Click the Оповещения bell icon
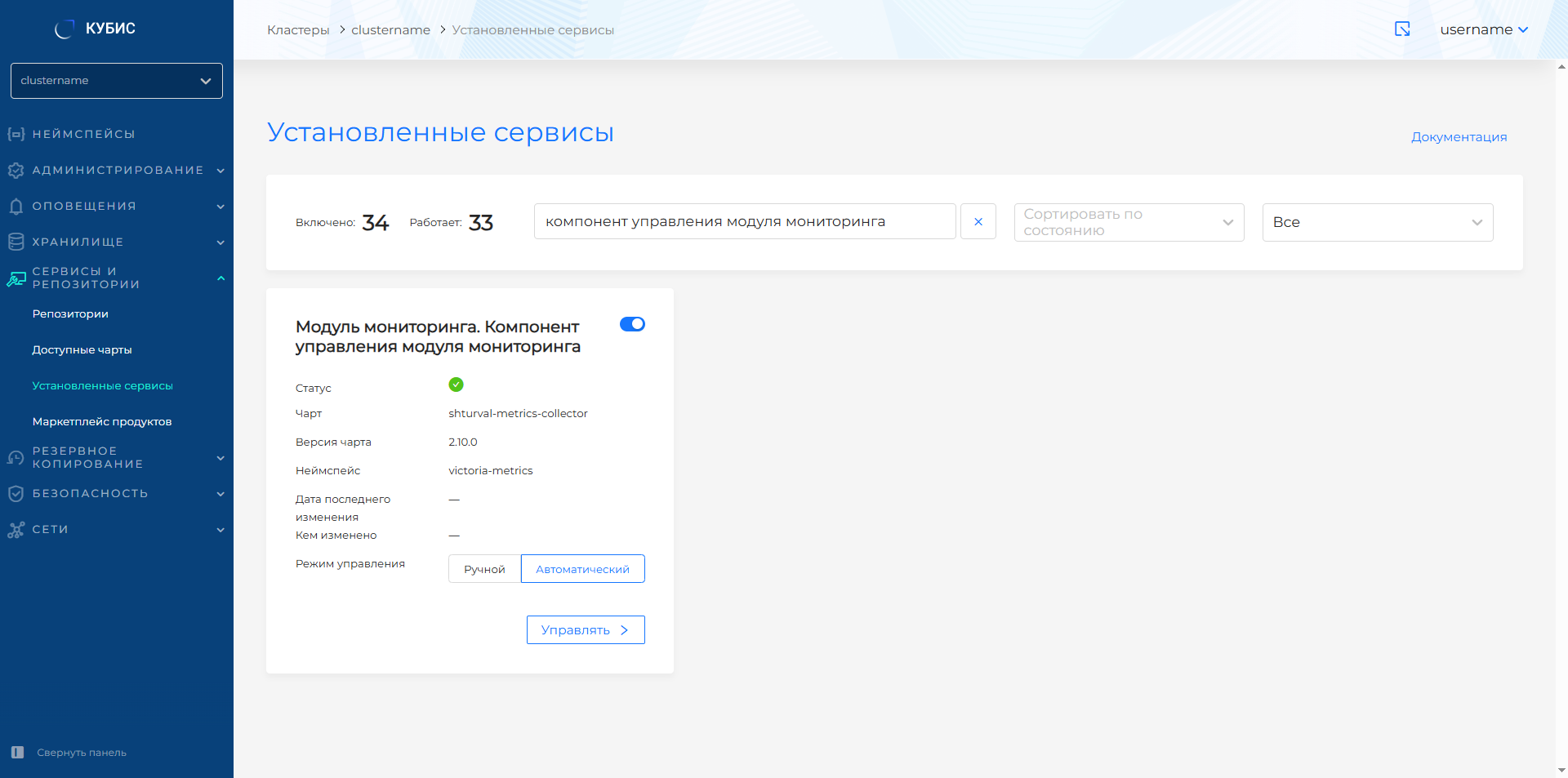 tap(16, 207)
